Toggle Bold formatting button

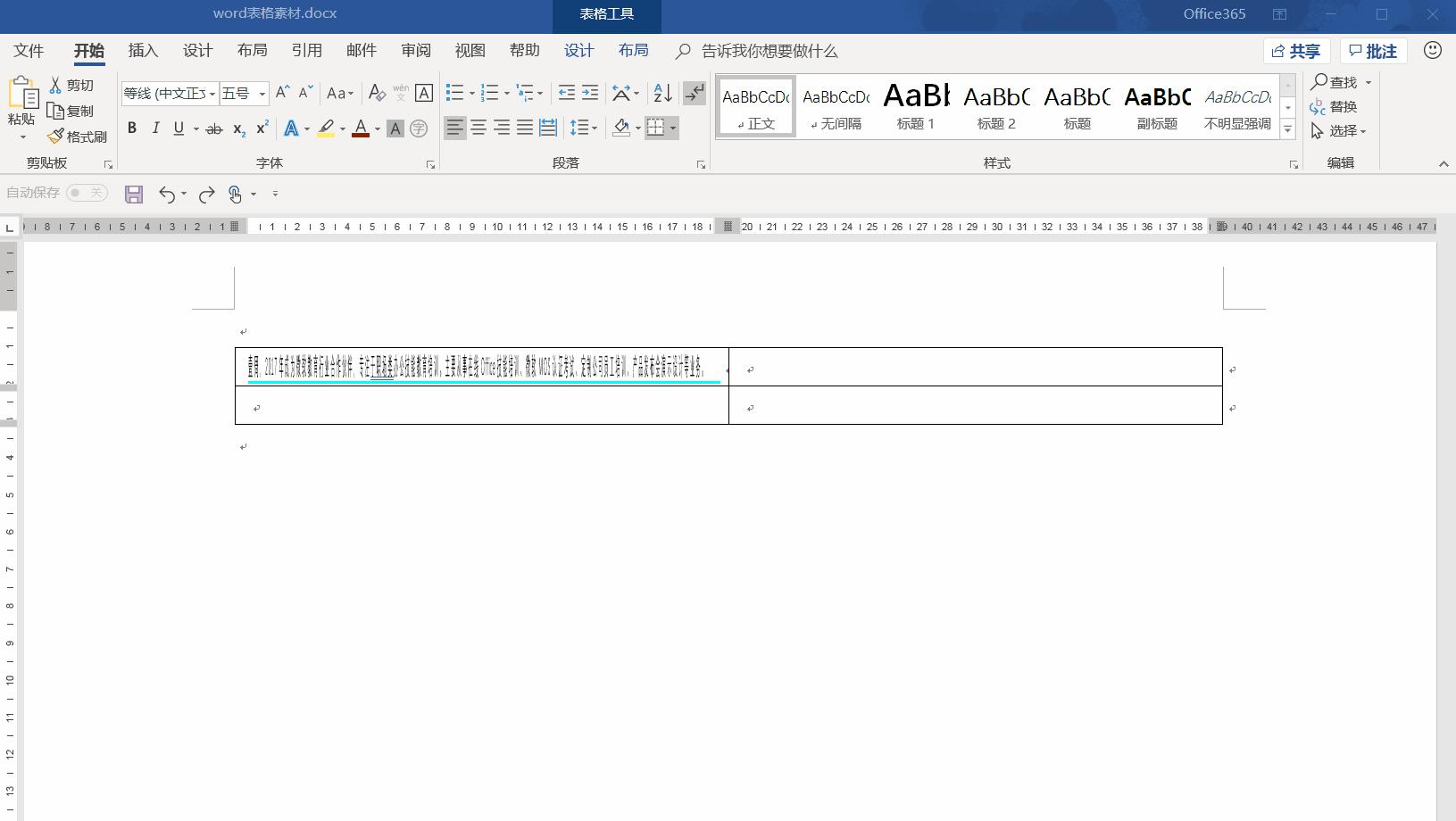coord(132,129)
